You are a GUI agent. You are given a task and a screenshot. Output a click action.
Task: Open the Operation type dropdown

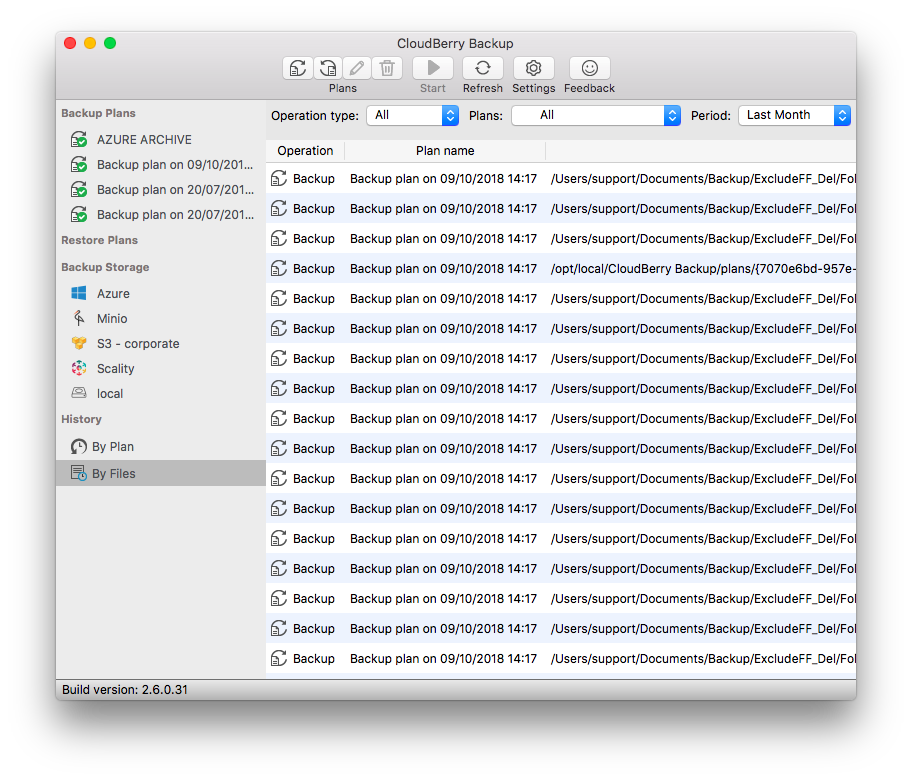412,115
